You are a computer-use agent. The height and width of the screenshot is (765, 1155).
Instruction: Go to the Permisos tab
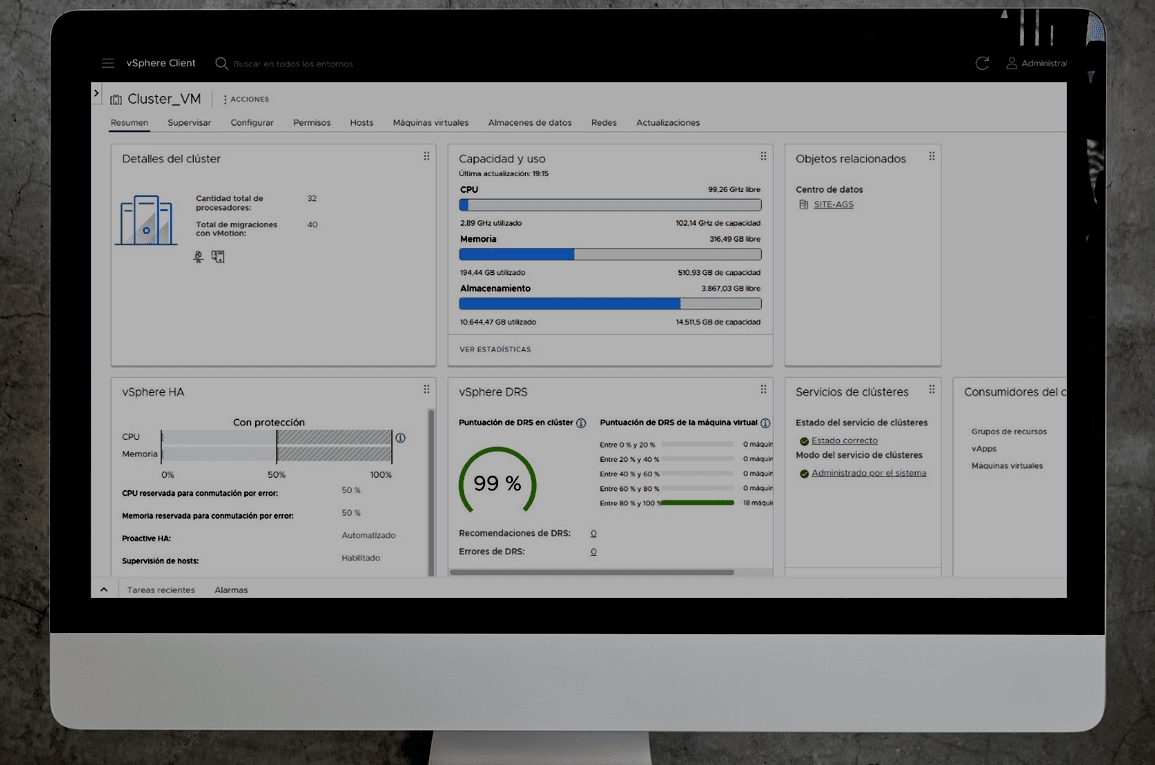point(312,123)
